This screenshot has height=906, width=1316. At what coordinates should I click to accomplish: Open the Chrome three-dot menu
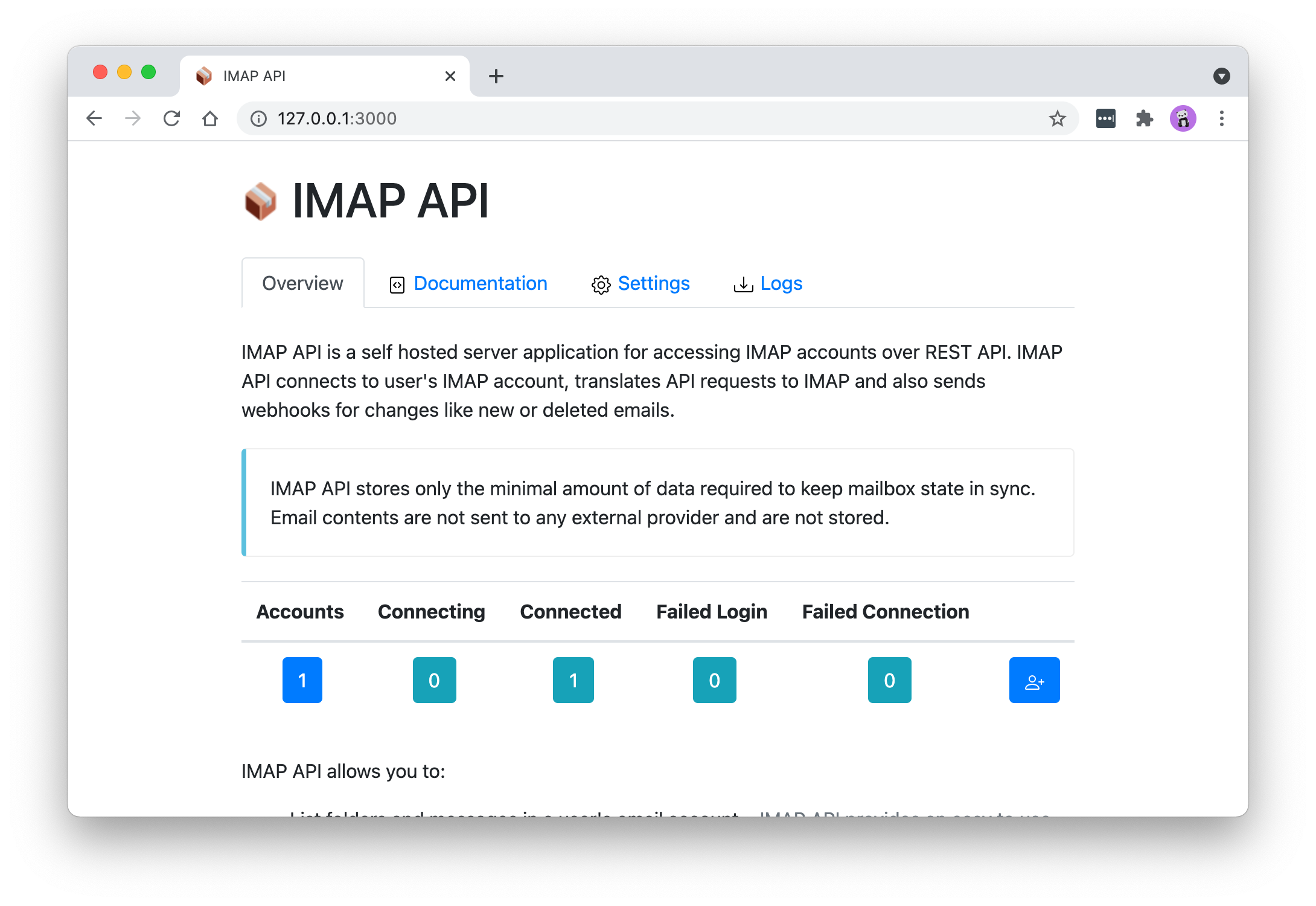pos(1222,118)
